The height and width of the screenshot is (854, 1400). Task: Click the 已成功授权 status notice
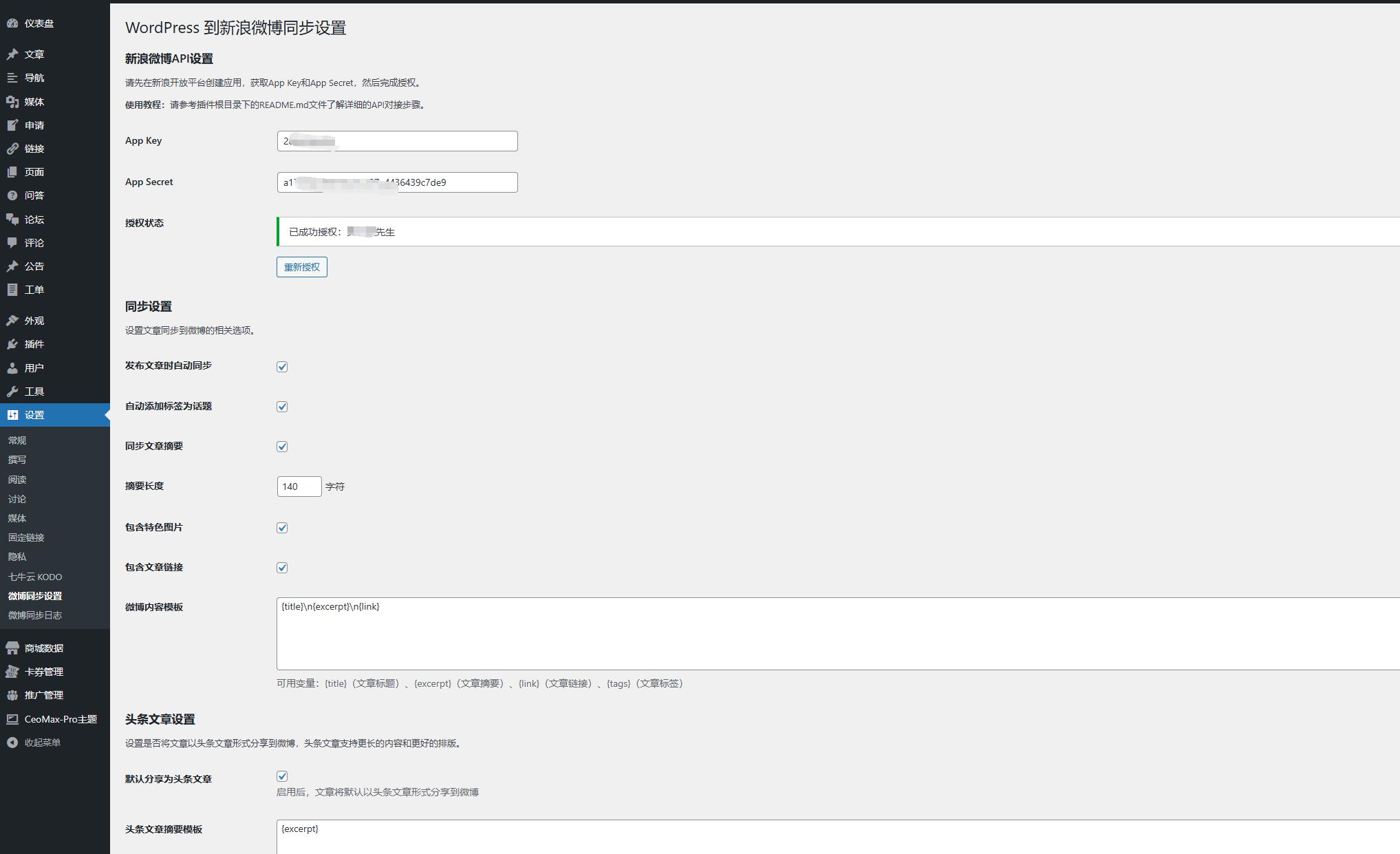coord(838,231)
